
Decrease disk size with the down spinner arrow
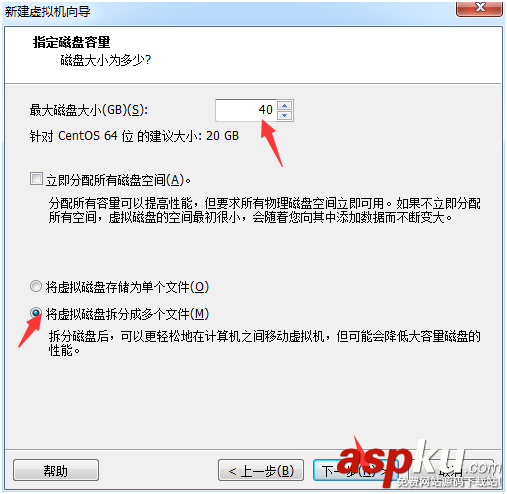(284, 116)
